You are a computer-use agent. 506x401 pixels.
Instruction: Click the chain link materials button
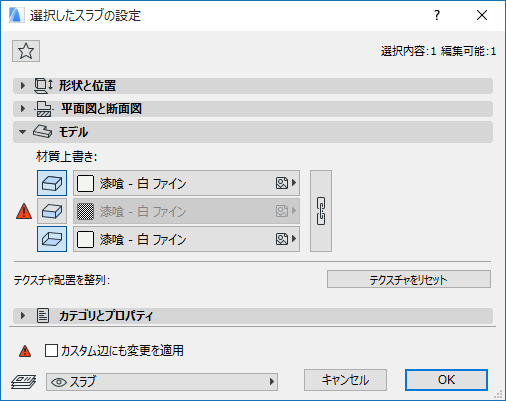click(321, 211)
